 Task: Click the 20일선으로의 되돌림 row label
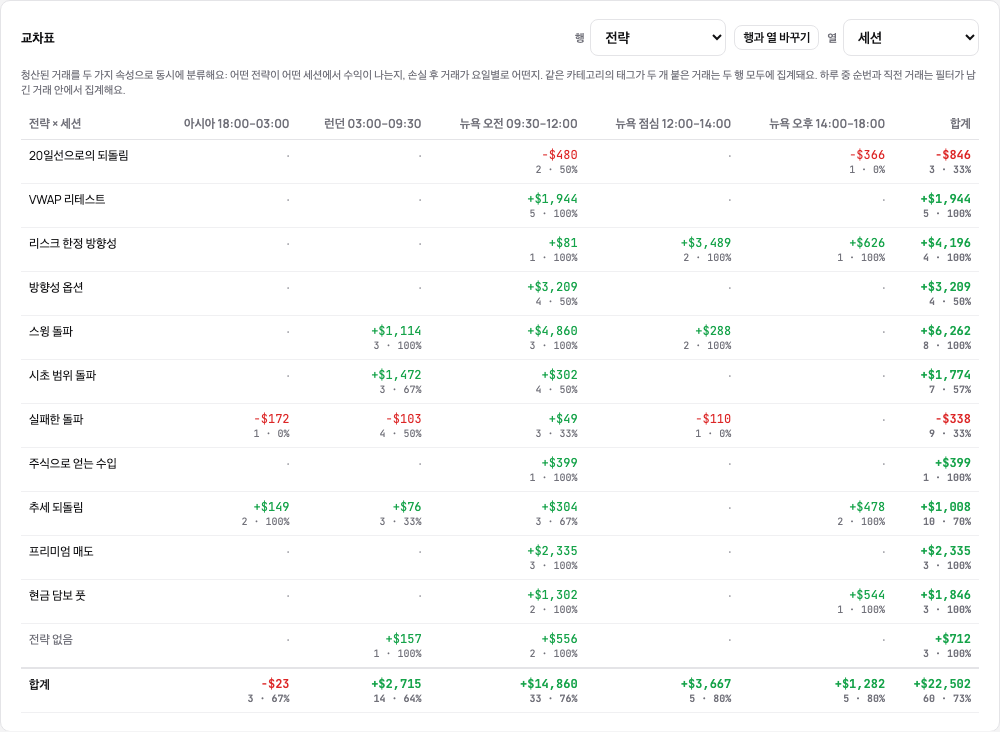78,156
